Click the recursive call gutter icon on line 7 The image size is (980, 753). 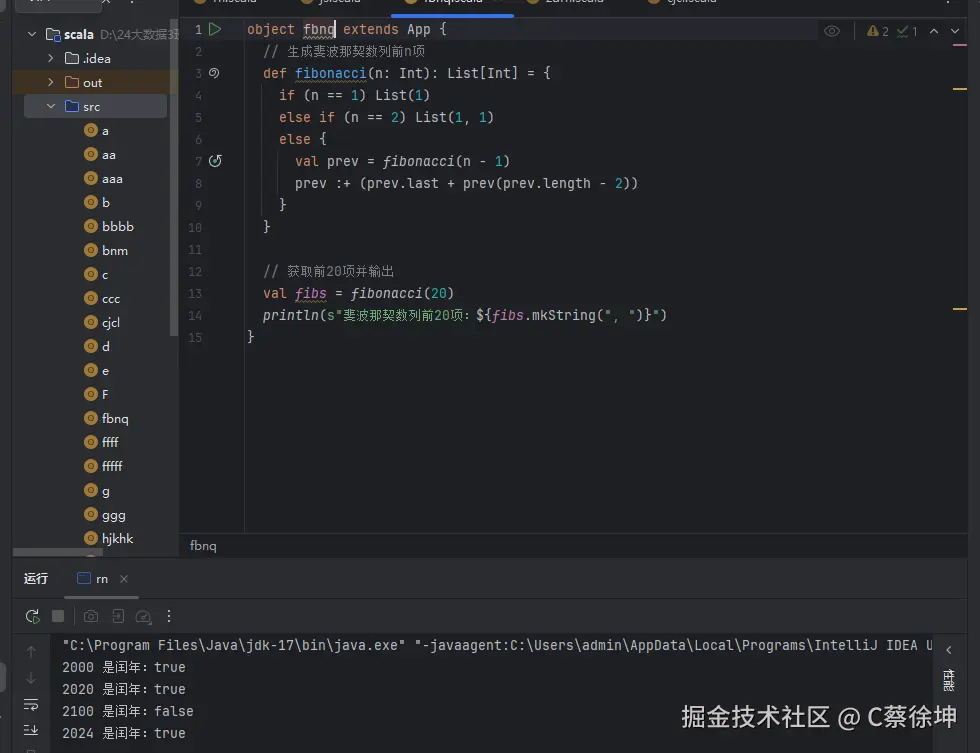click(216, 160)
